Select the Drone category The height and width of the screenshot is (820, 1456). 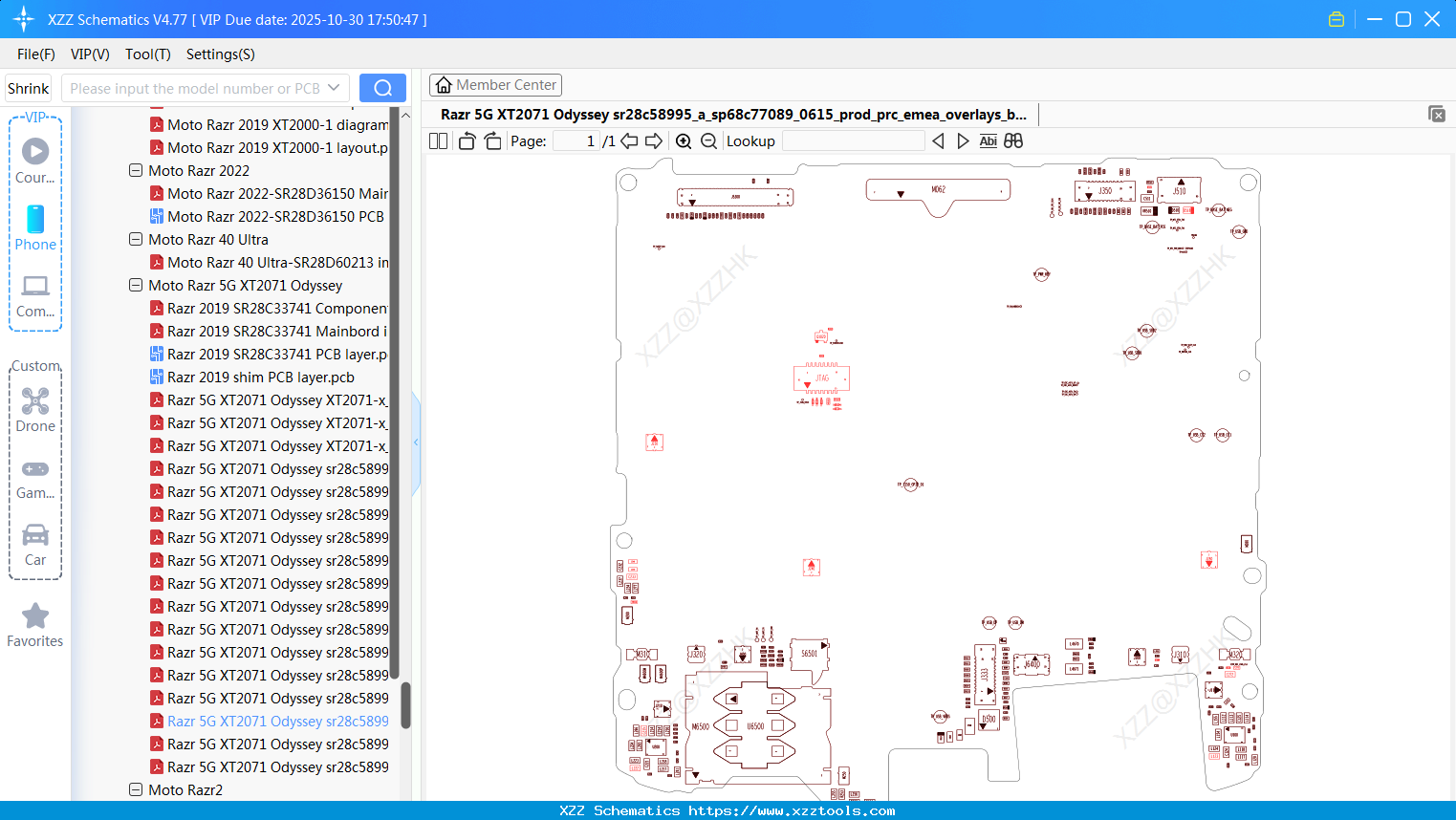click(35, 409)
